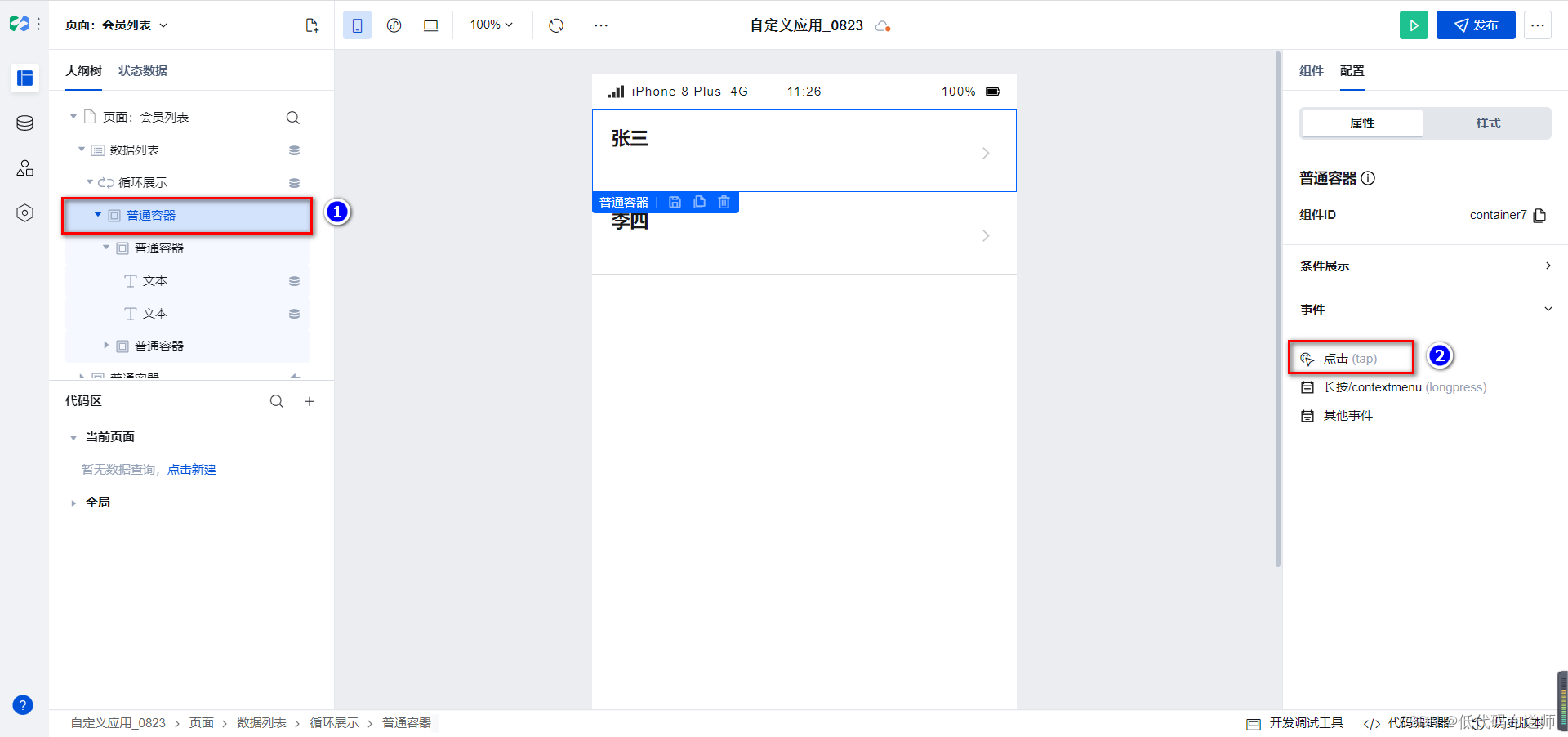Image resolution: width=1568 pixels, height=737 pixels.
Task: Click the 张三 list row chevron
Action: pos(986,154)
